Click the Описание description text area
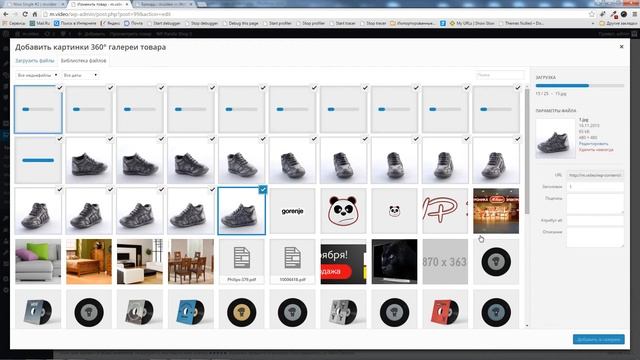 pos(595,237)
